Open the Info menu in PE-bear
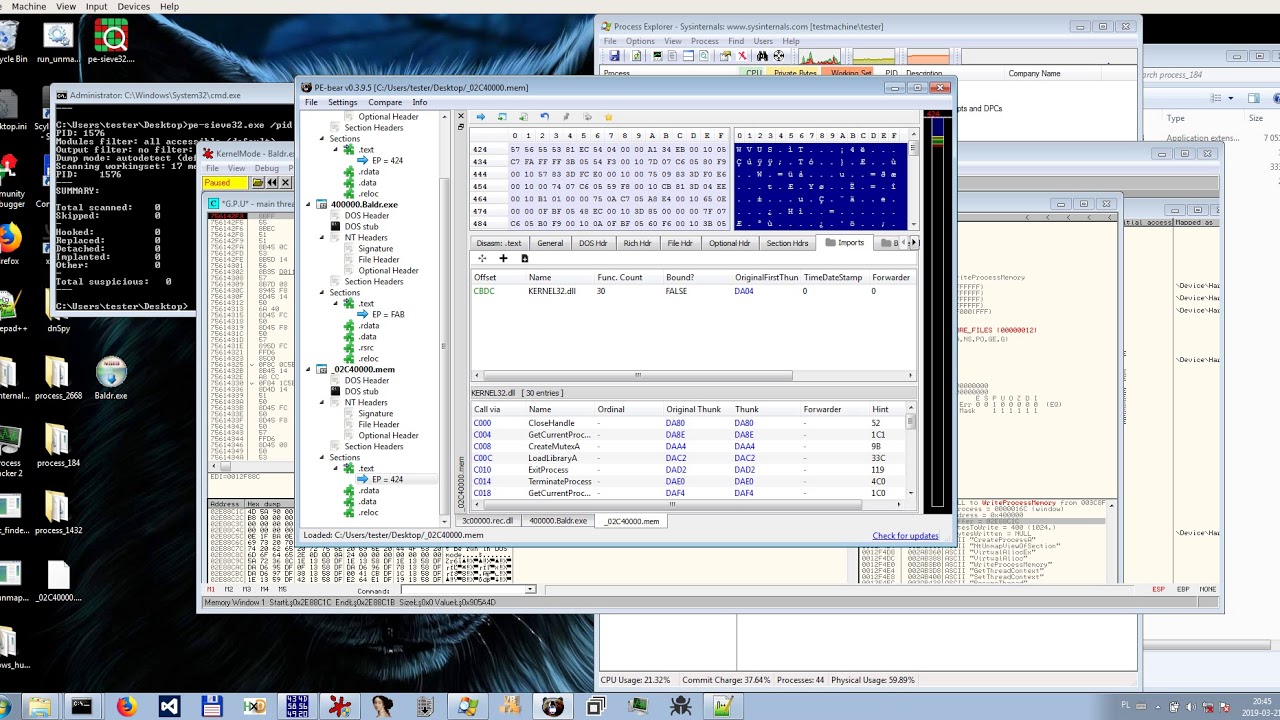 tap(420, 102)
